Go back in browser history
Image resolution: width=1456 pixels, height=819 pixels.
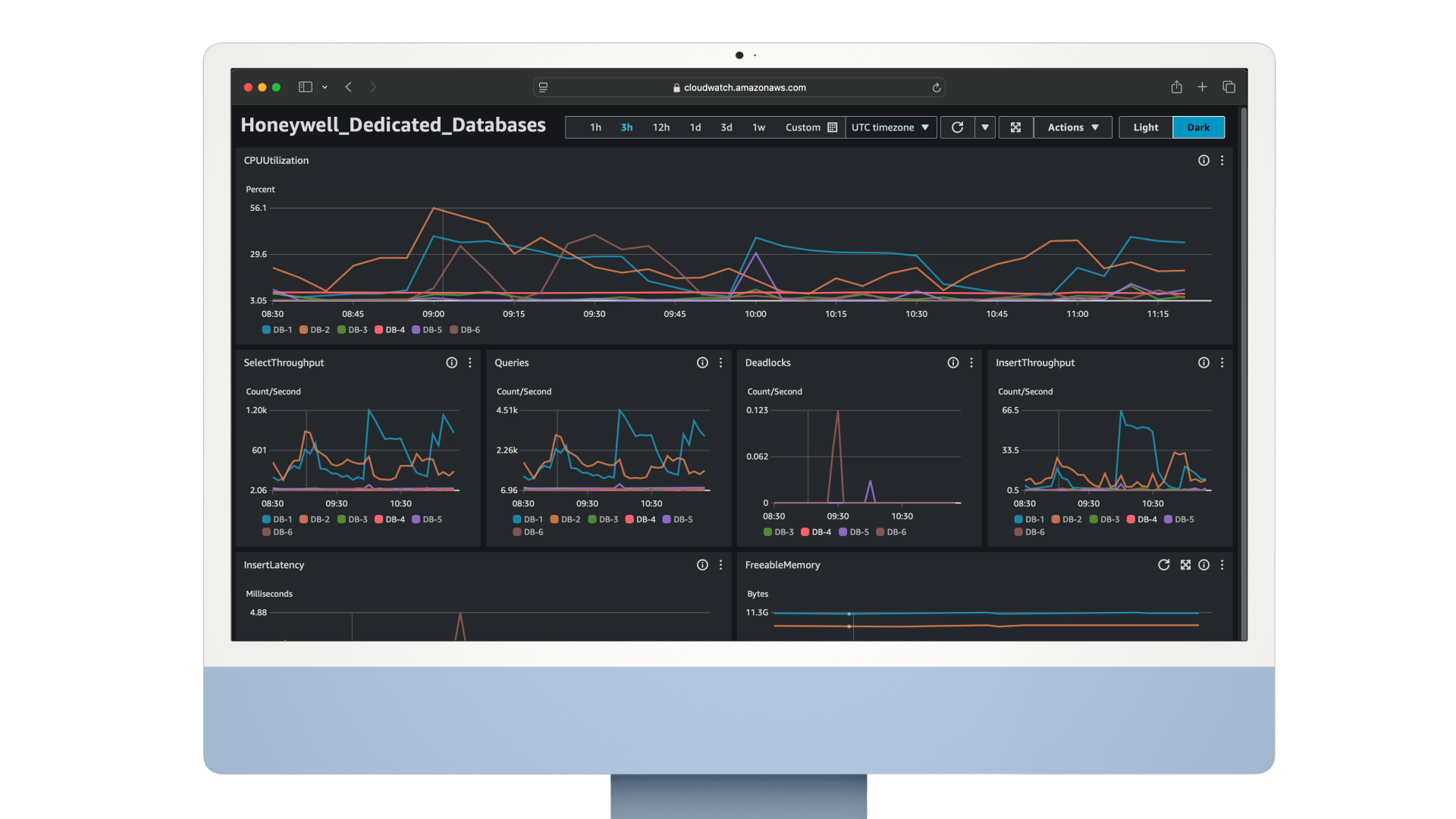tap(349, 87)
